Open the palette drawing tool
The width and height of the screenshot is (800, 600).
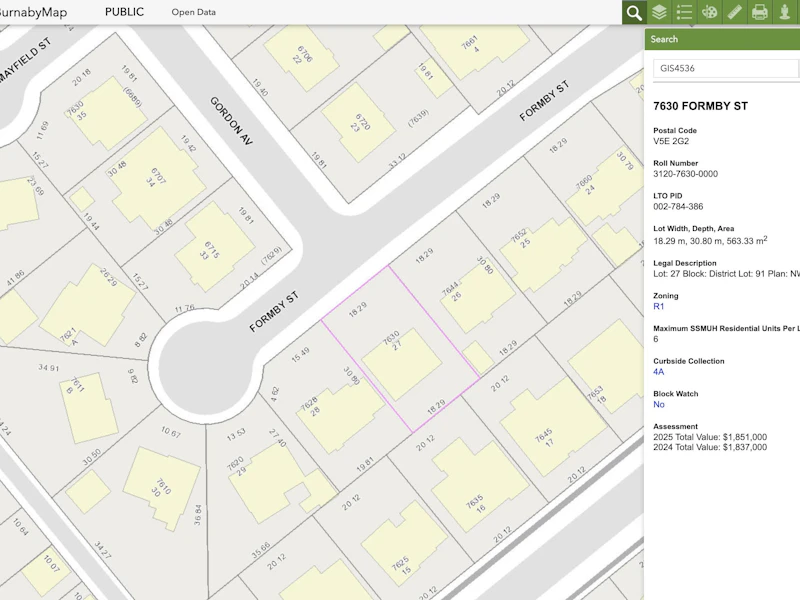709,12
